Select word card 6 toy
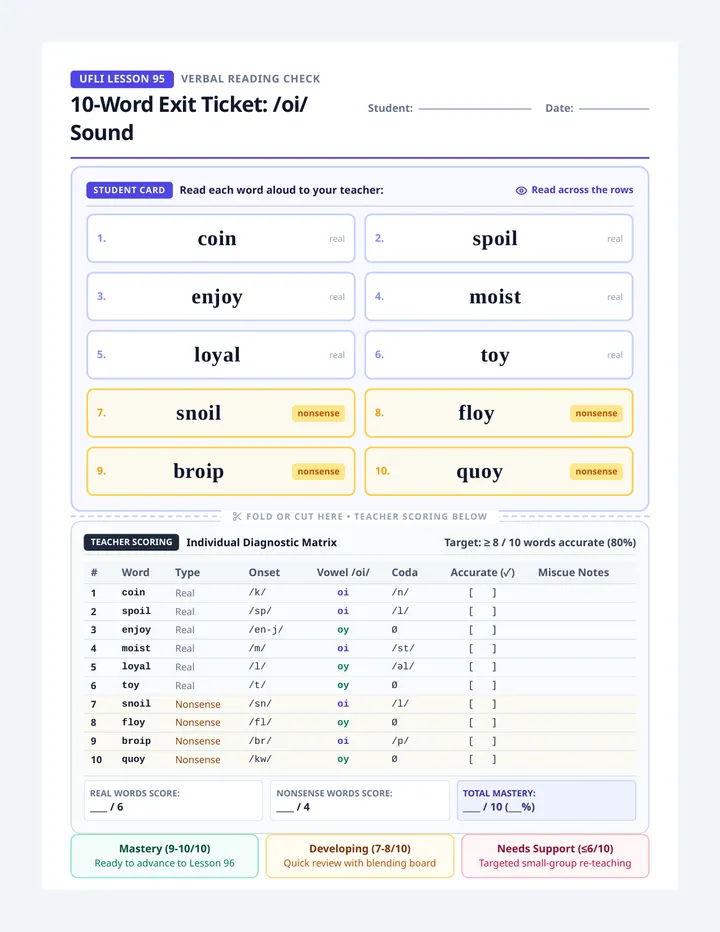 pyautogui.click(x=498, y=355)
